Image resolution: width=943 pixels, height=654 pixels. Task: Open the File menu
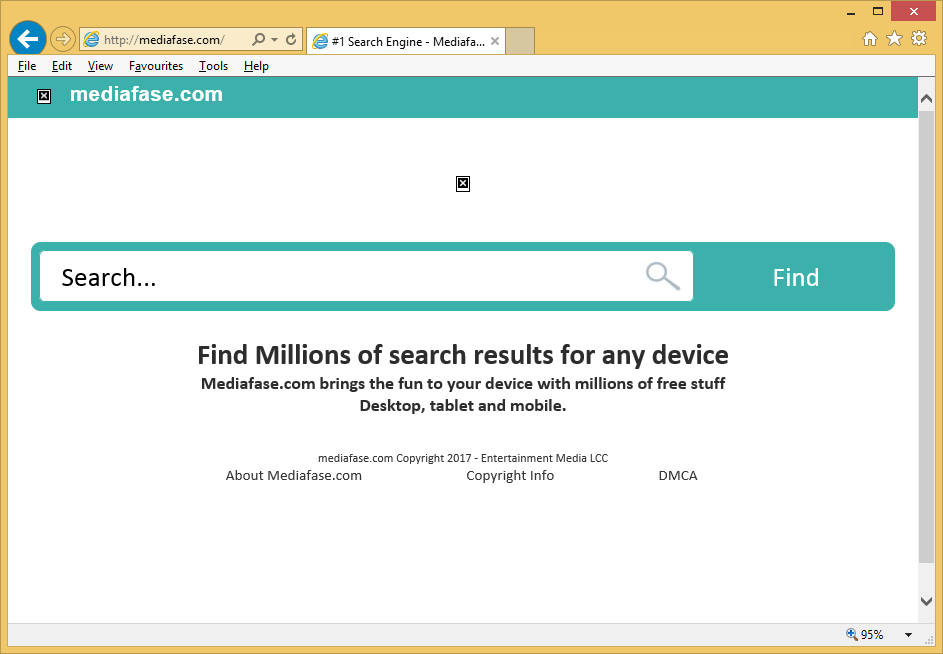tap(27, 66)
